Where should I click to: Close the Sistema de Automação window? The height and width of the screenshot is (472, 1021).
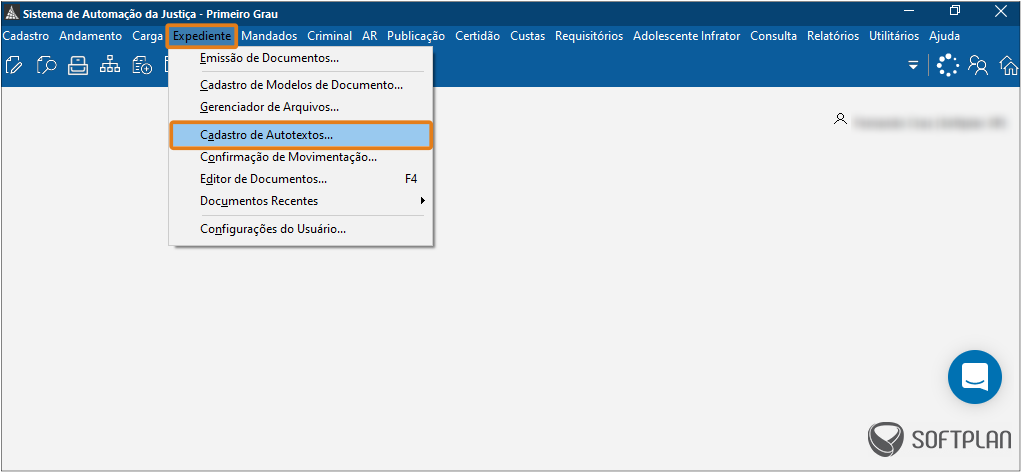[1000, 10]
